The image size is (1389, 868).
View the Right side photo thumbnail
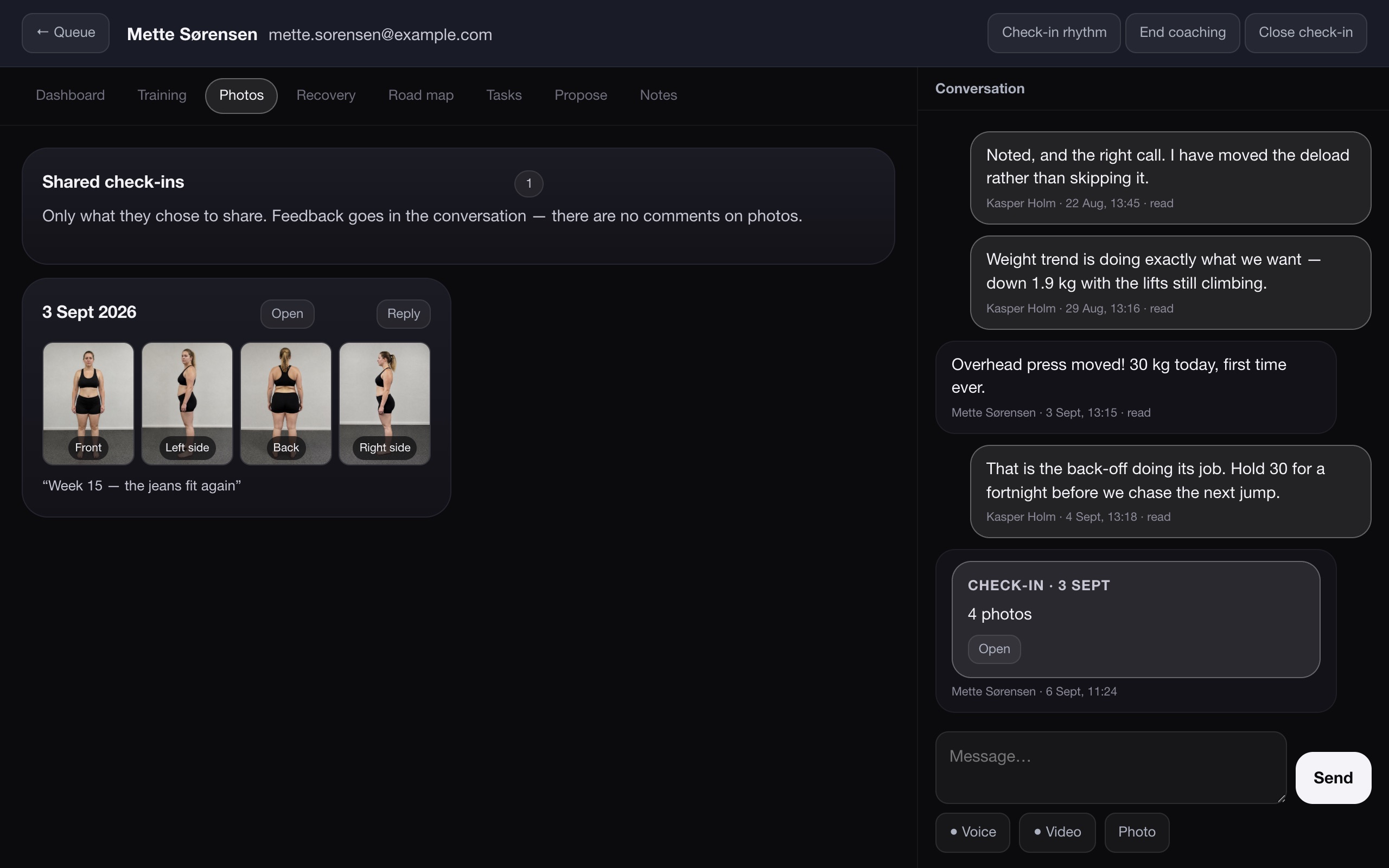click(x=385, y=404)
